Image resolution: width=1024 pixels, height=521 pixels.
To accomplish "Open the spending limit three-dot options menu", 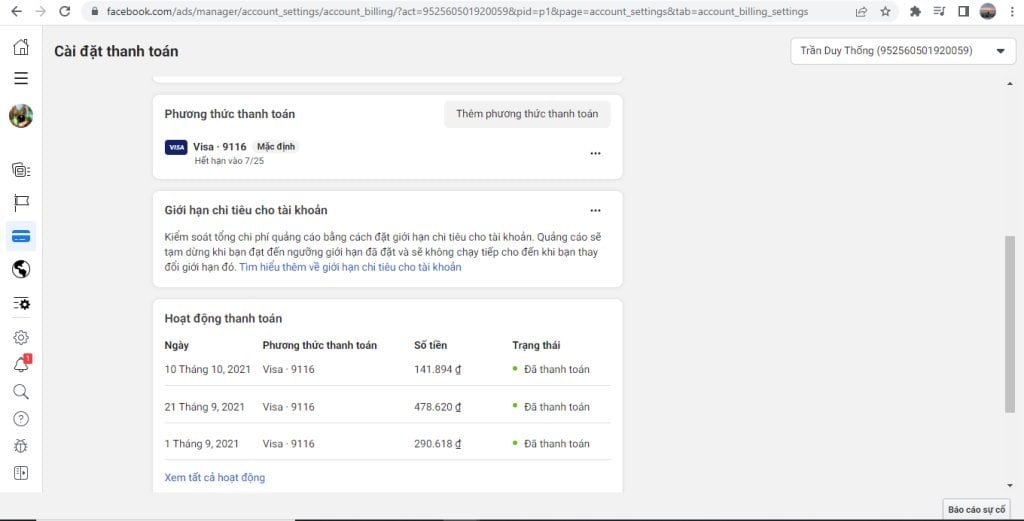I will coord(595,210).
